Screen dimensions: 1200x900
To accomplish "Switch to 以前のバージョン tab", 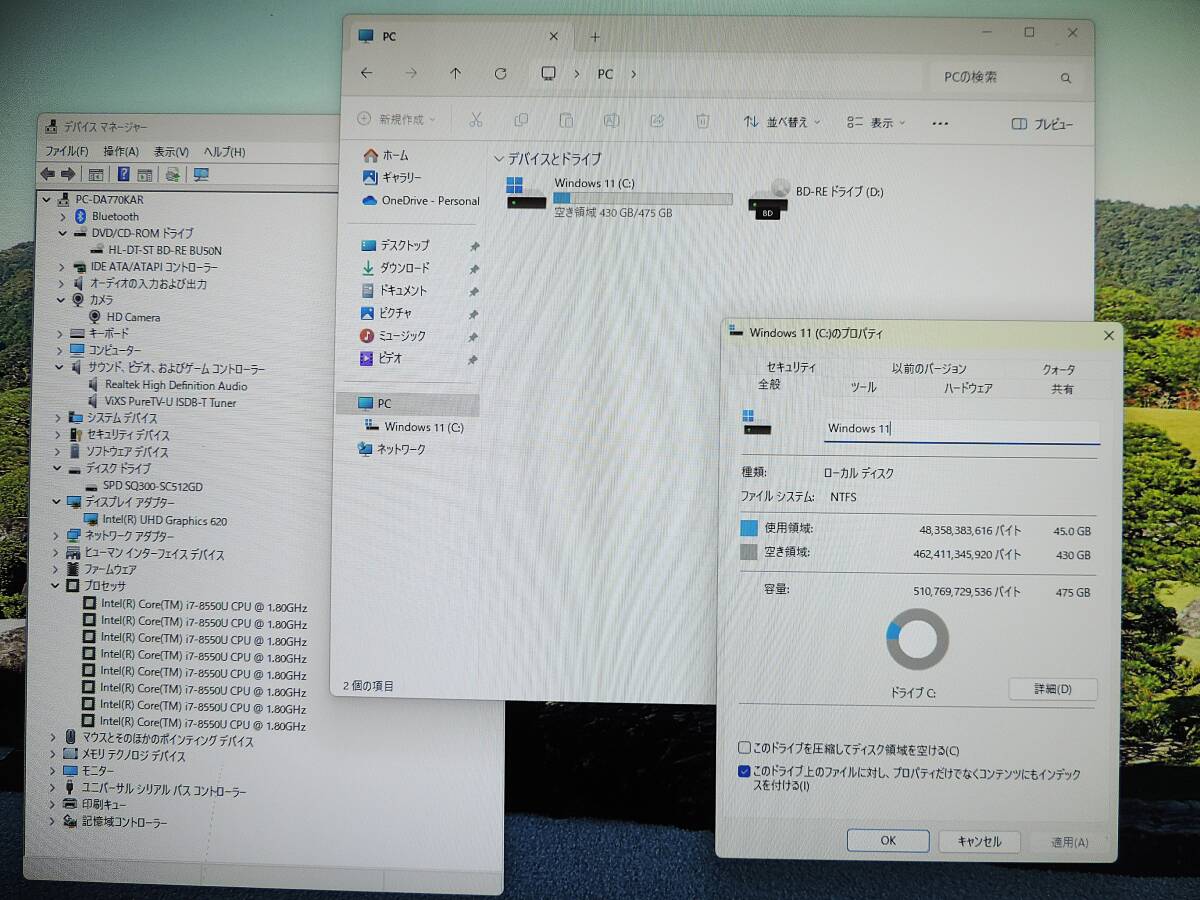I will (x=929, y=368).
